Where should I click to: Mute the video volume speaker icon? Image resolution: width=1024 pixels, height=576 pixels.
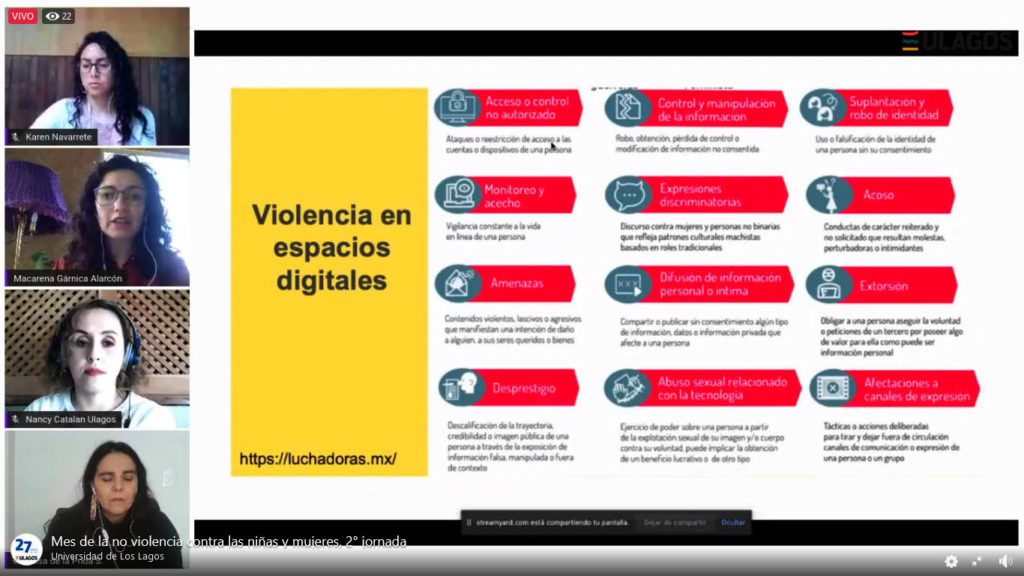coord(1005,561)
